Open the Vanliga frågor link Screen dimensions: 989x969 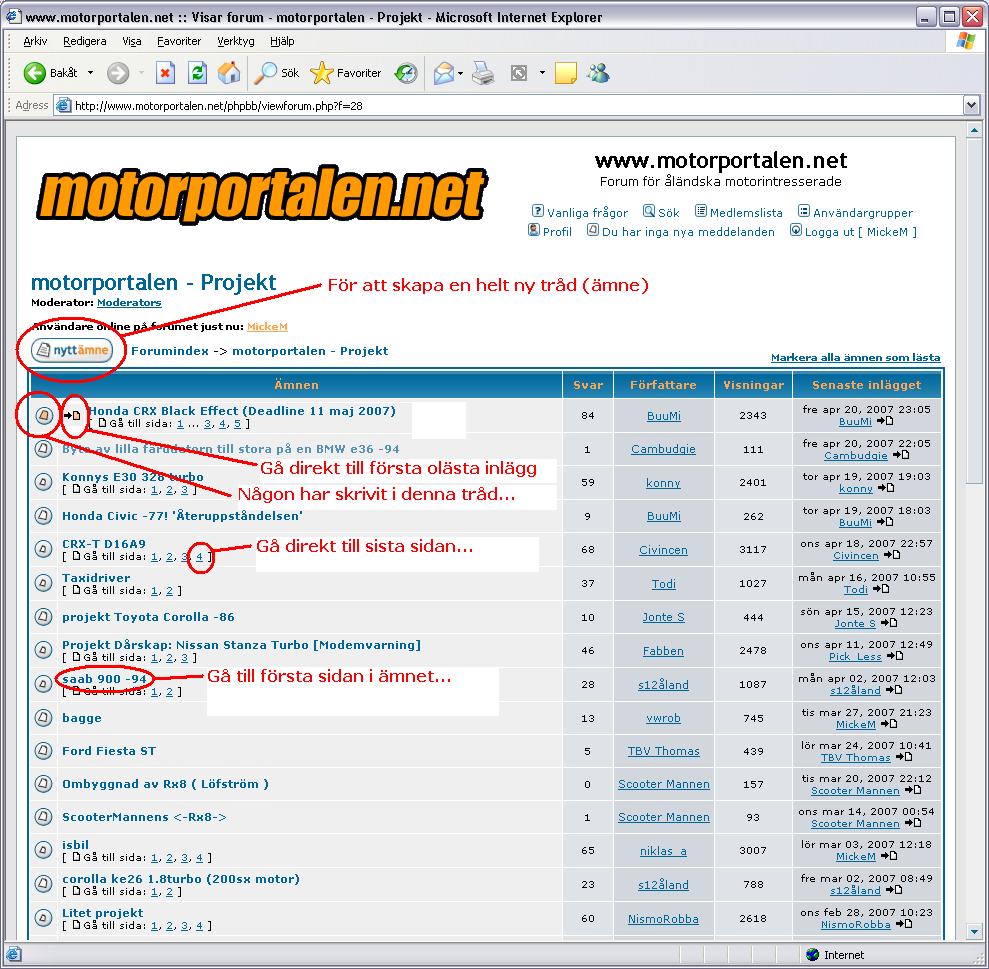[x=587, y=213]
